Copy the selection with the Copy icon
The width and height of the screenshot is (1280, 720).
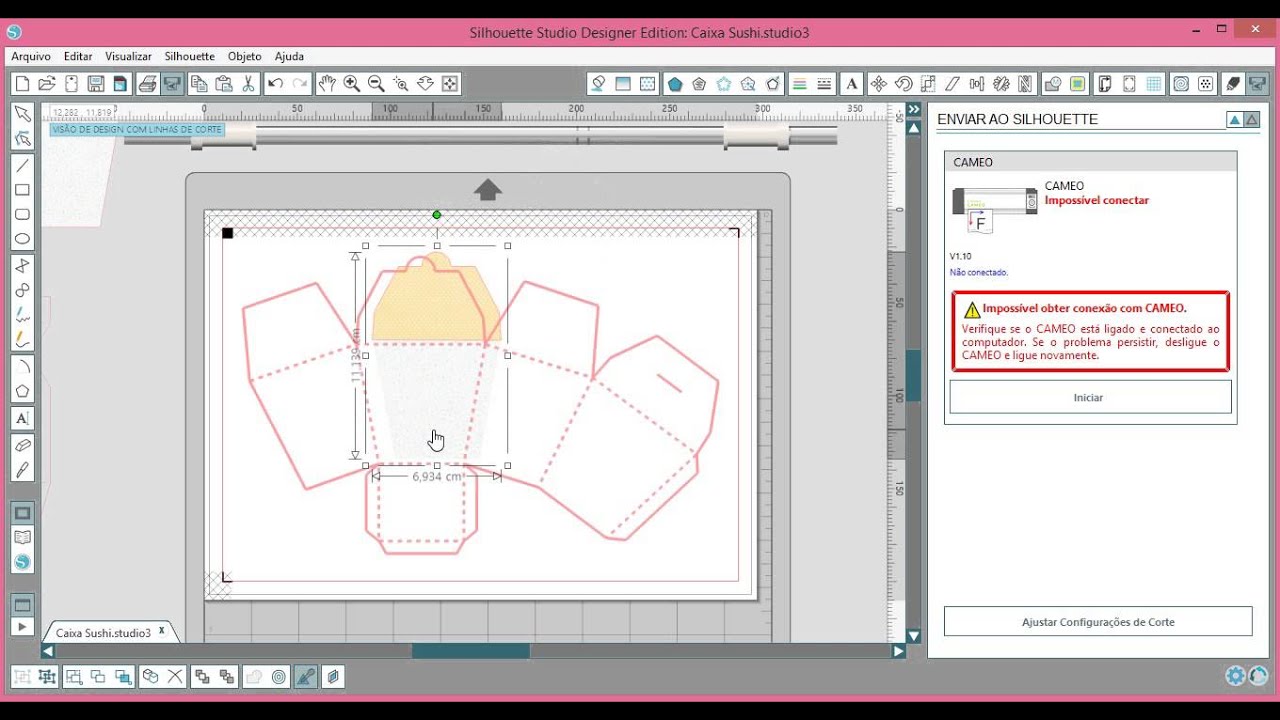tap(199, 84)
